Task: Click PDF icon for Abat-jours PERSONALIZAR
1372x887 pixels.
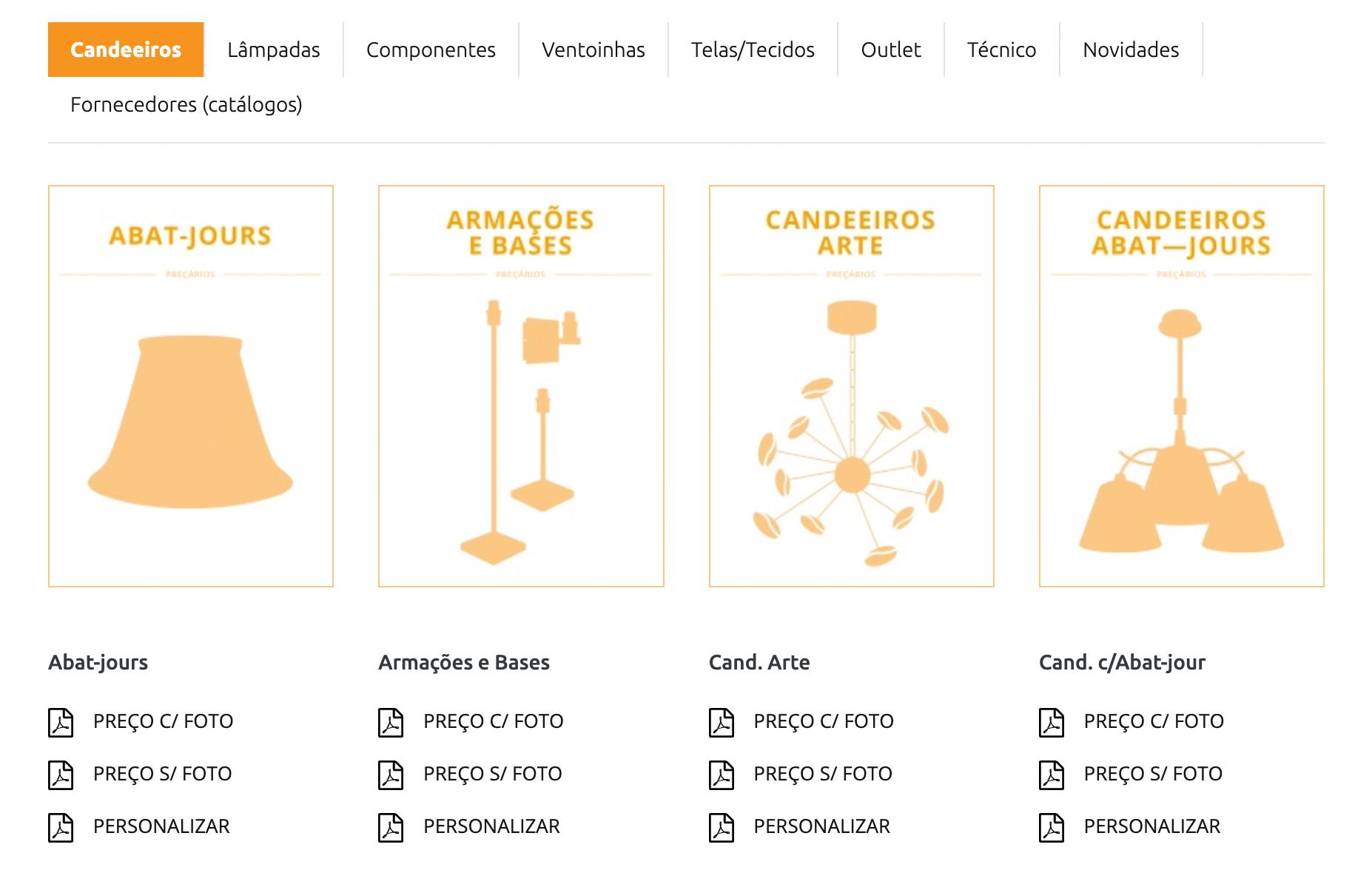Action: coord(61,827)
